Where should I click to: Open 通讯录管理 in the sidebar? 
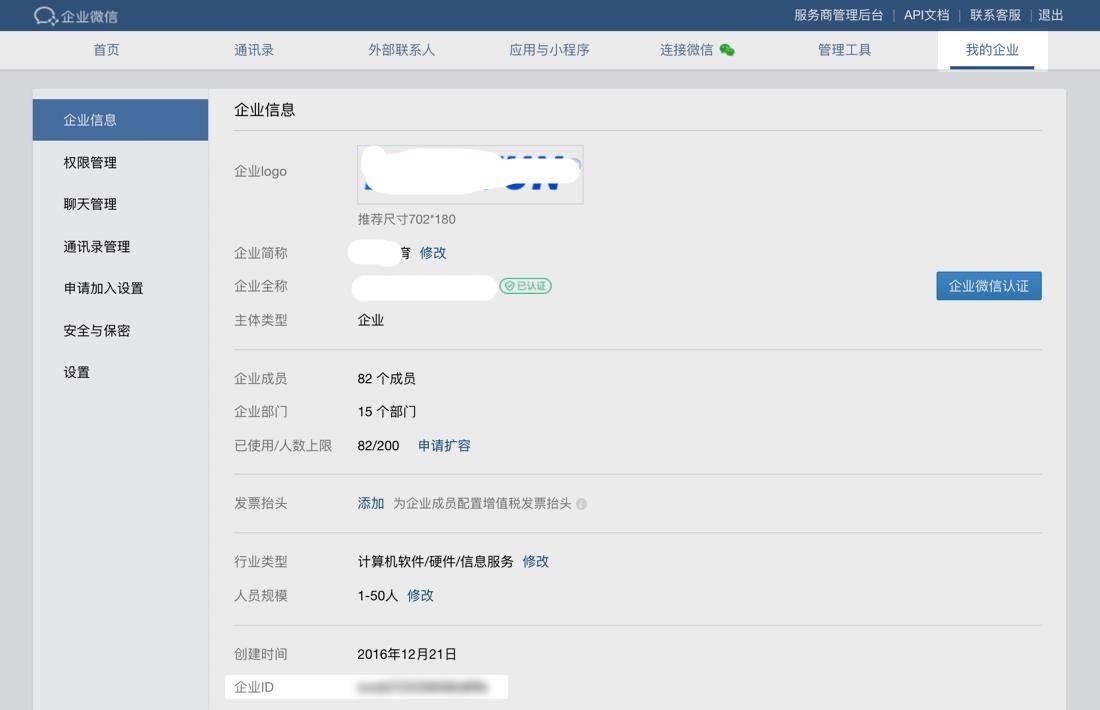(x=97, y=246)
